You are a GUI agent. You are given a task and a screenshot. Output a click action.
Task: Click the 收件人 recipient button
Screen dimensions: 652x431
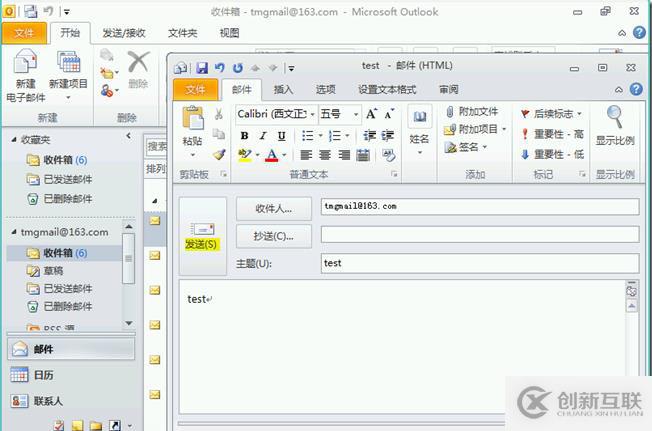[x=274, y=209]
